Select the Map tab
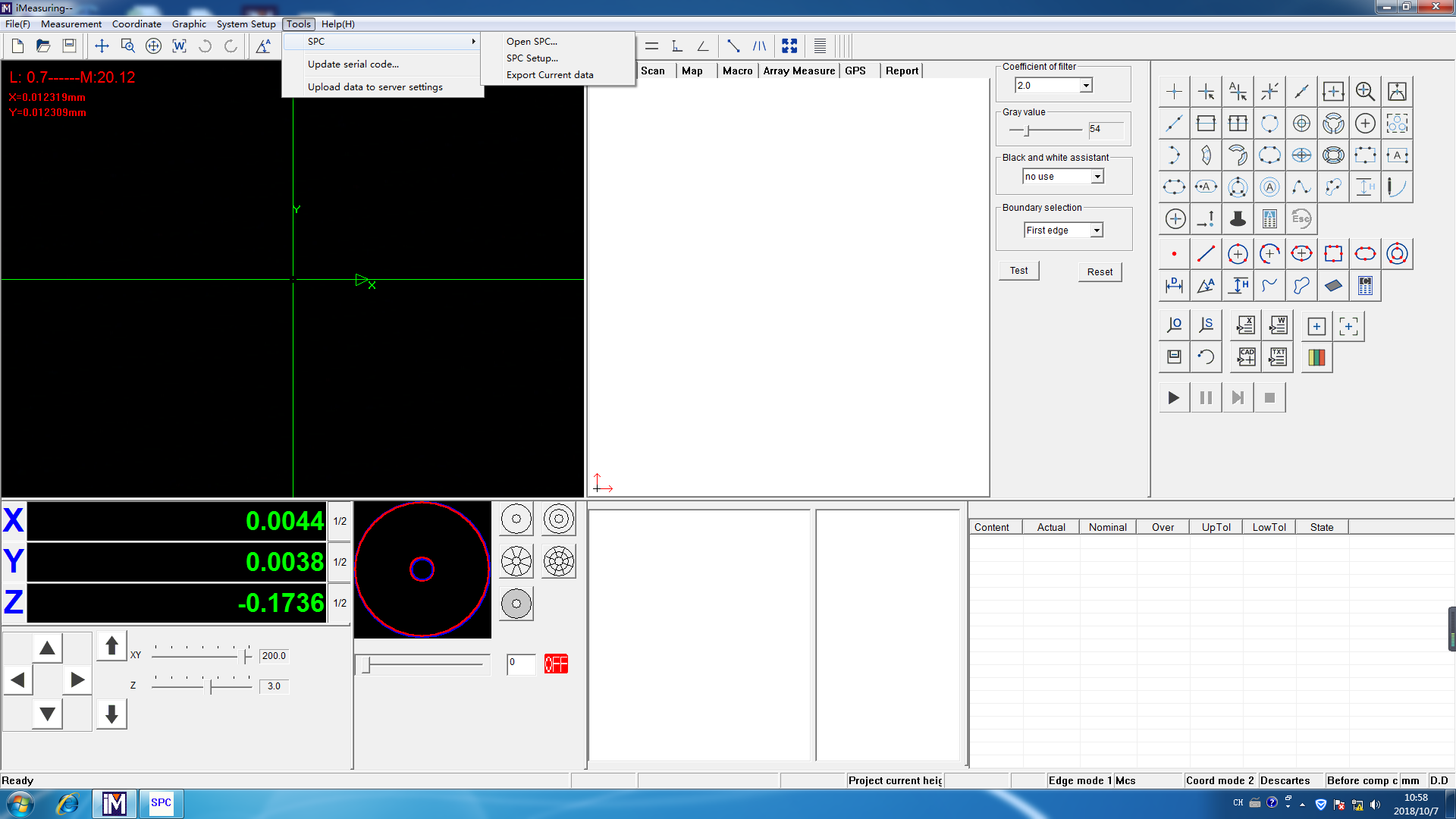 693,70
